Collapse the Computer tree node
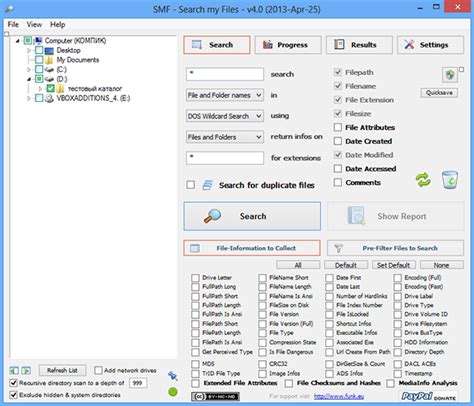 click(x=18, y=41)
